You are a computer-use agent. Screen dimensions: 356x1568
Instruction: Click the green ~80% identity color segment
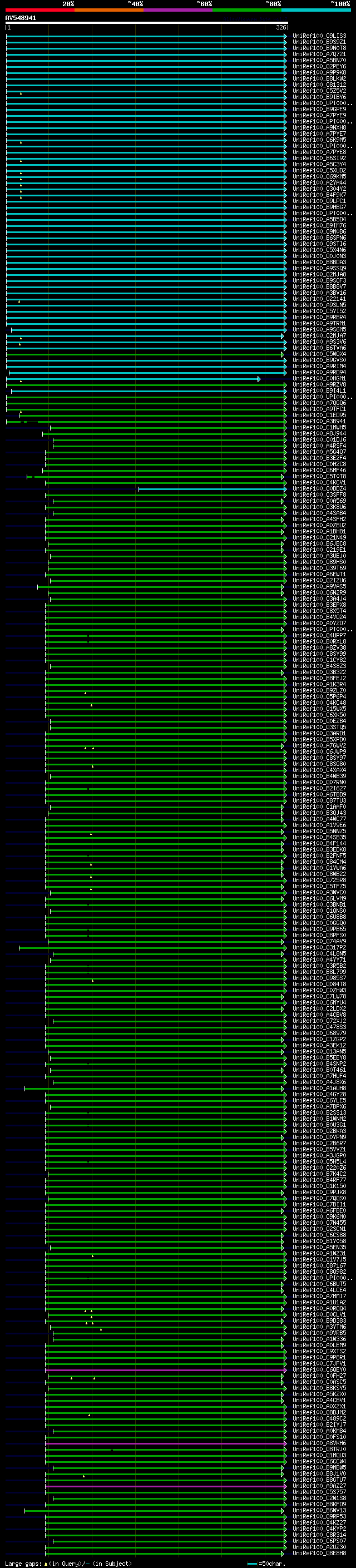point(247,10)
